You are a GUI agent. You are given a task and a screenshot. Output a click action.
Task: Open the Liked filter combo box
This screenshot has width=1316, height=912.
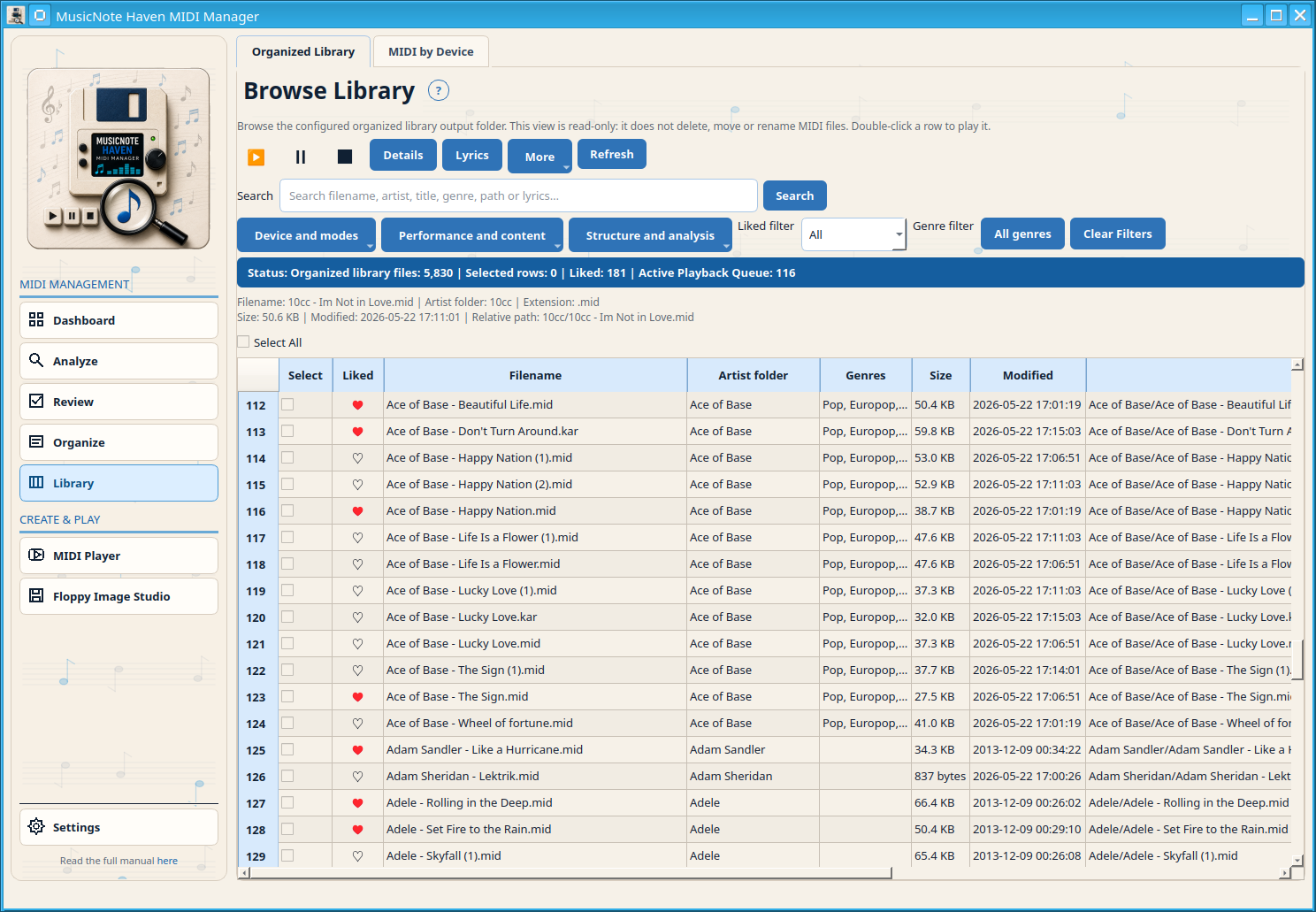(853, 234)
